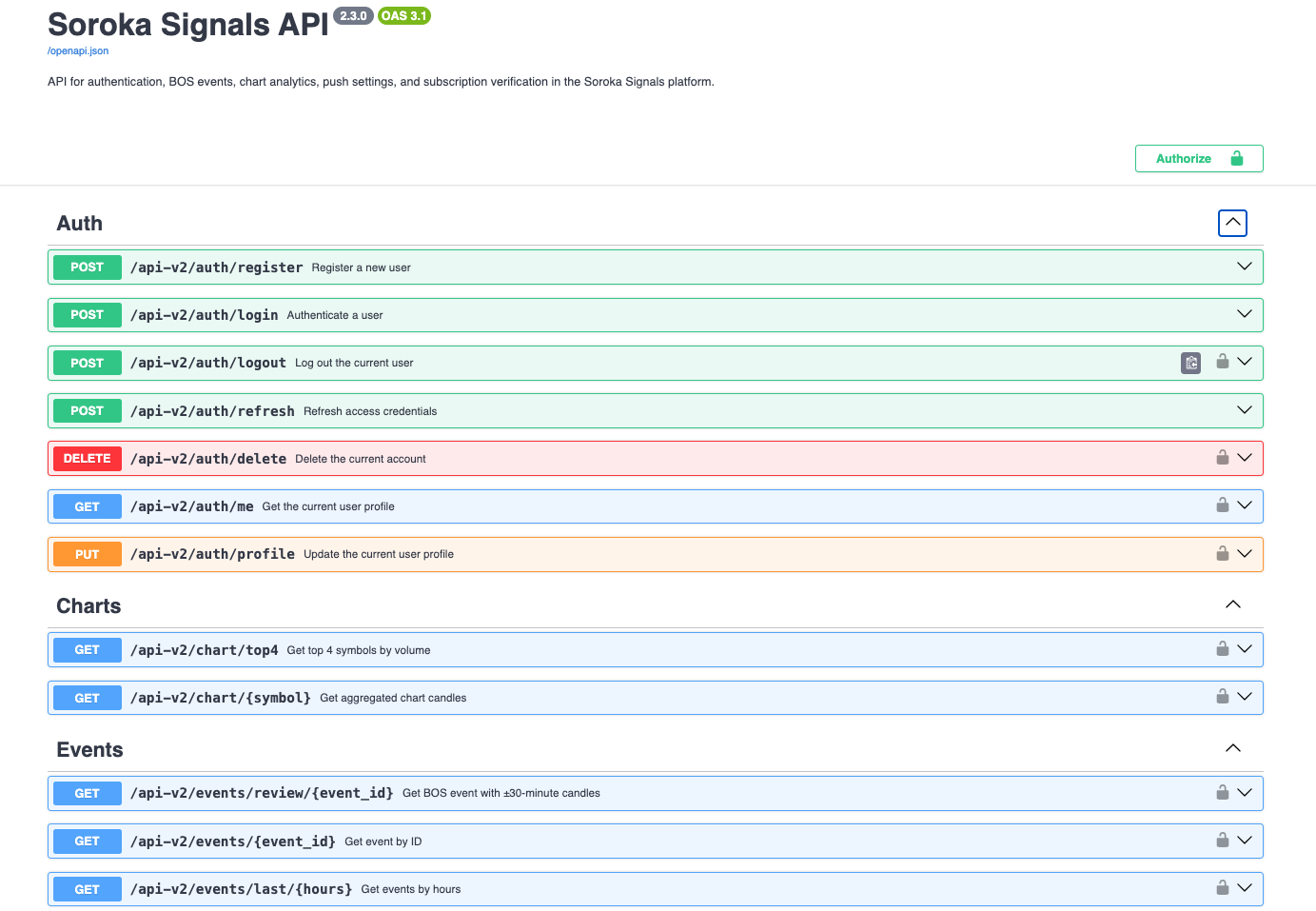The image size is (1316, 911).
Task: Click the lock icon on /chart/top4 row
Action: coord(1223,649)
